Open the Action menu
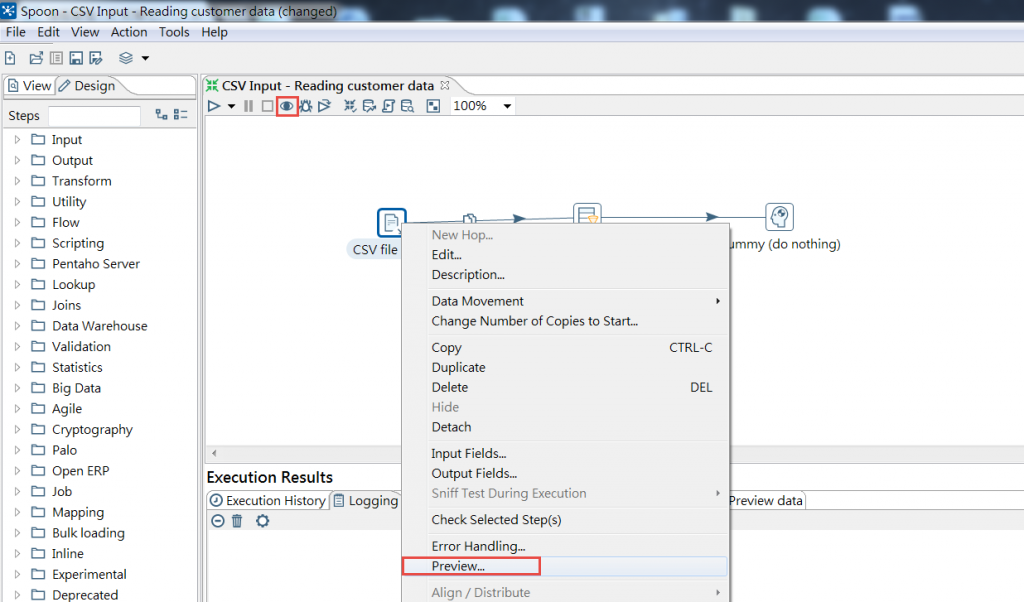The height and width of the screenshot is (602, 1024). pyautogui.click(x=129, y=32)
